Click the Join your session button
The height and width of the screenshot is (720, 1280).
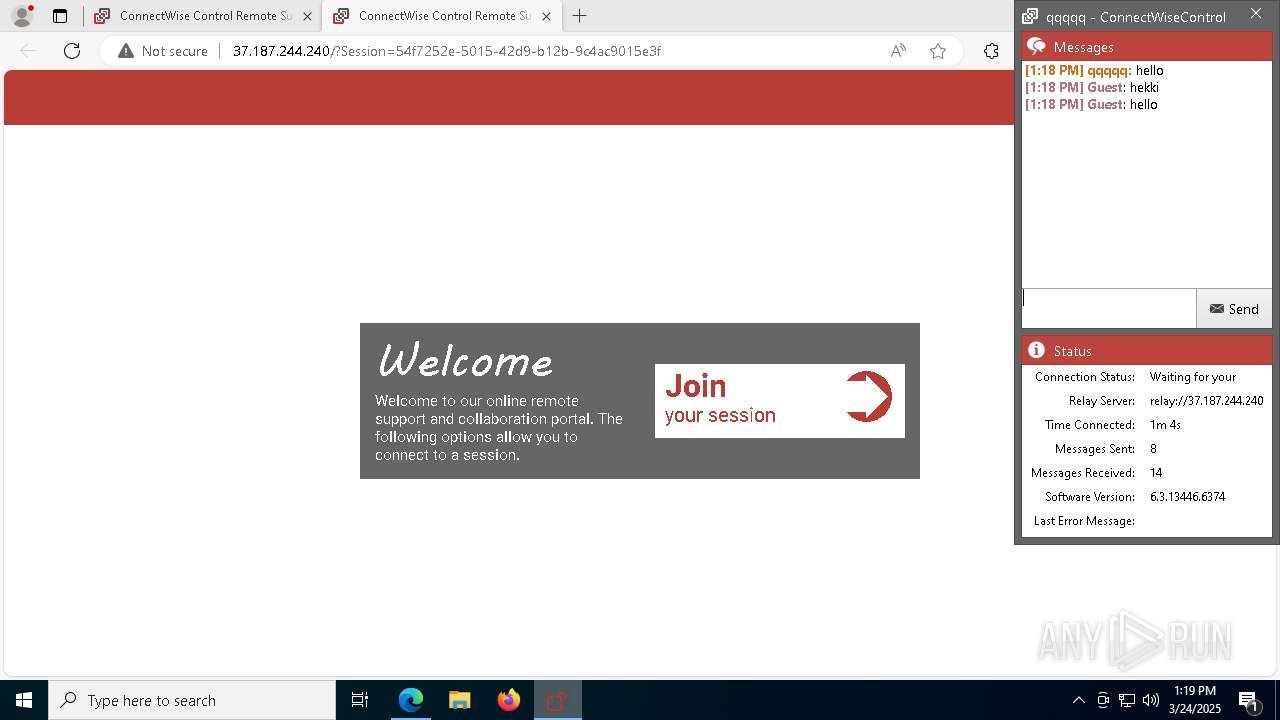(779, 400)
